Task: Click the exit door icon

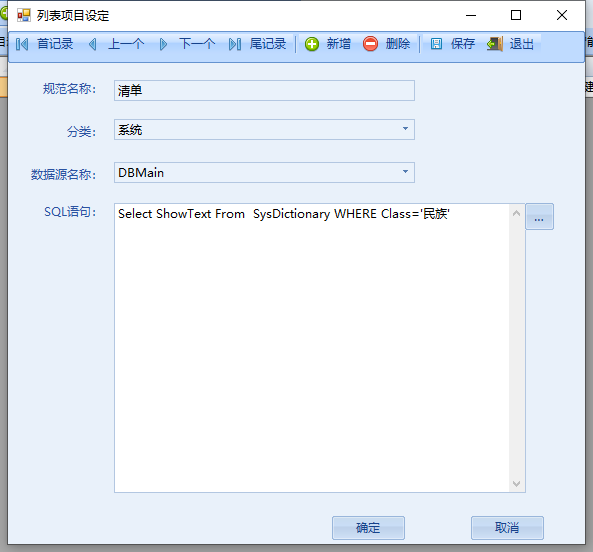Action: pyautogui.click(x=495, y=44)
